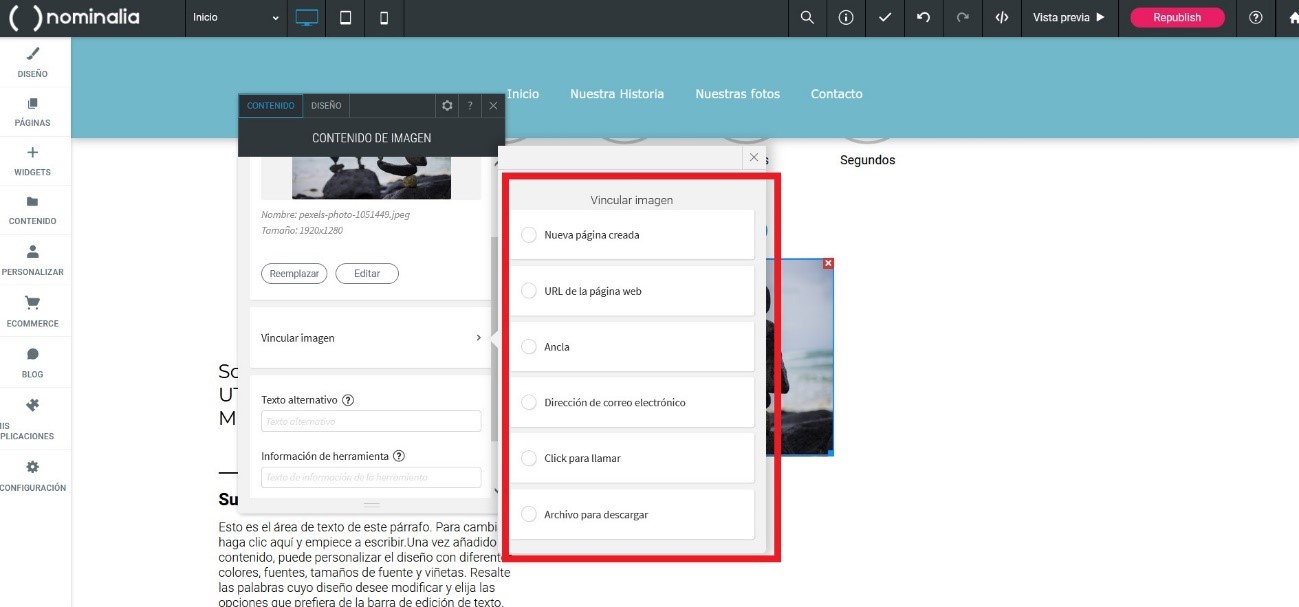Open the Widgets sidebar panel

click(32, 161)
